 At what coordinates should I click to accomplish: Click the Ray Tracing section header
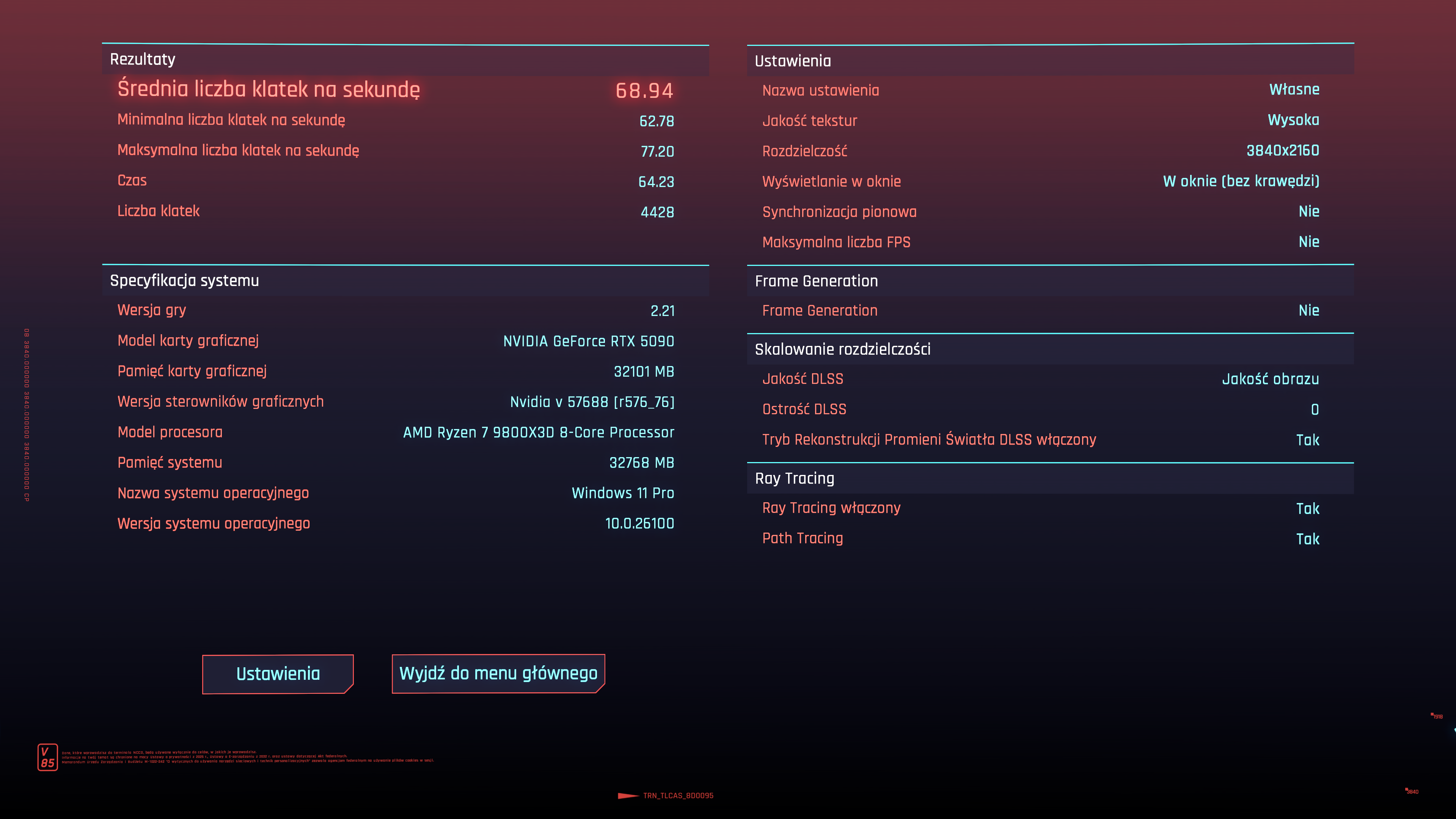tap(794, 478)
